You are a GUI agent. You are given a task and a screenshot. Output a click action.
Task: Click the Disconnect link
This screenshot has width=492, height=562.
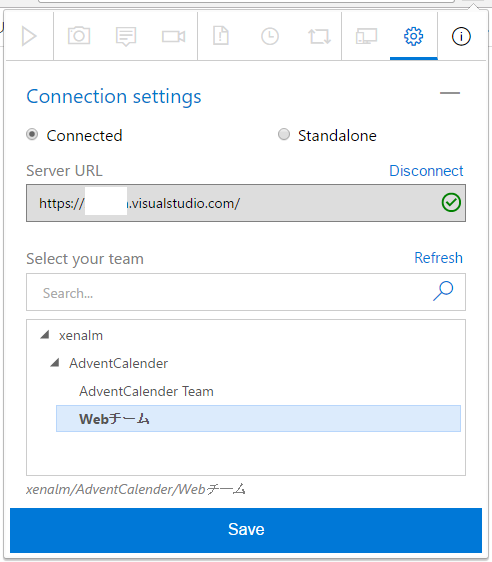tap(426, 171)
